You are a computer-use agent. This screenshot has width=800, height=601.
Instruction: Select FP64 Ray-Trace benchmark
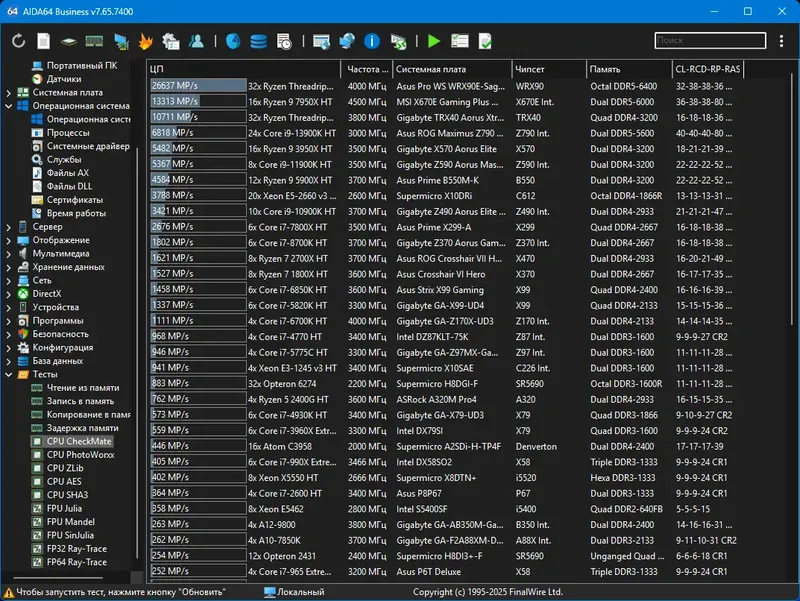tap(77, 562)
